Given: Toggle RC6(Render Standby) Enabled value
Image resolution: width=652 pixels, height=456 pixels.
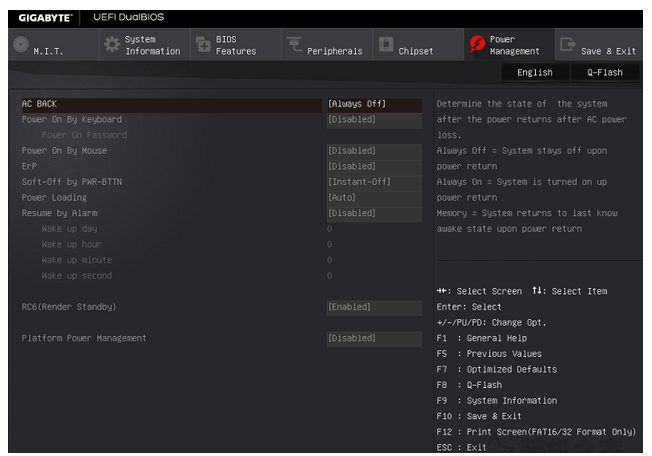Looking at the screenshot, I should click(x=373, y=307).
